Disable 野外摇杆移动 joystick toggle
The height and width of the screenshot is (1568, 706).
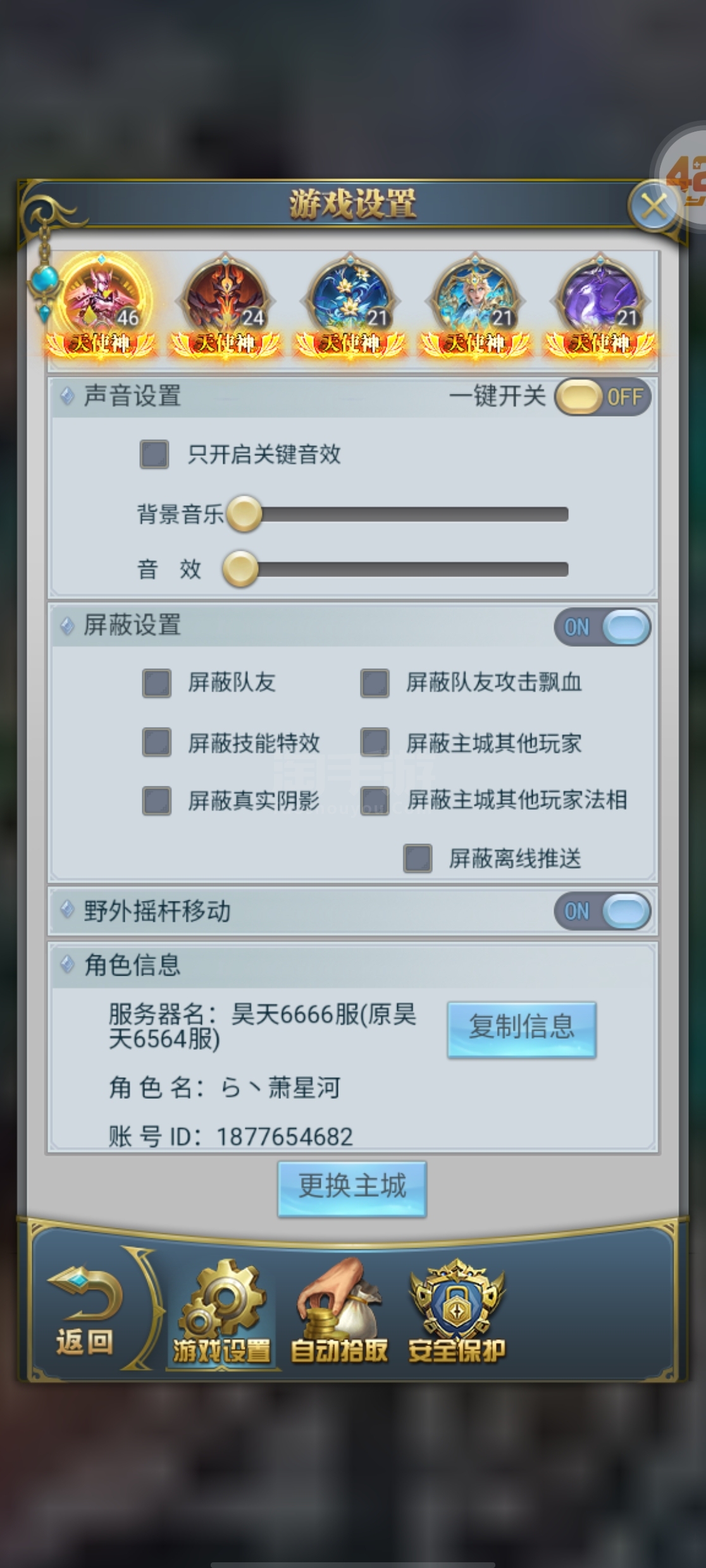(x=602, y=911)
